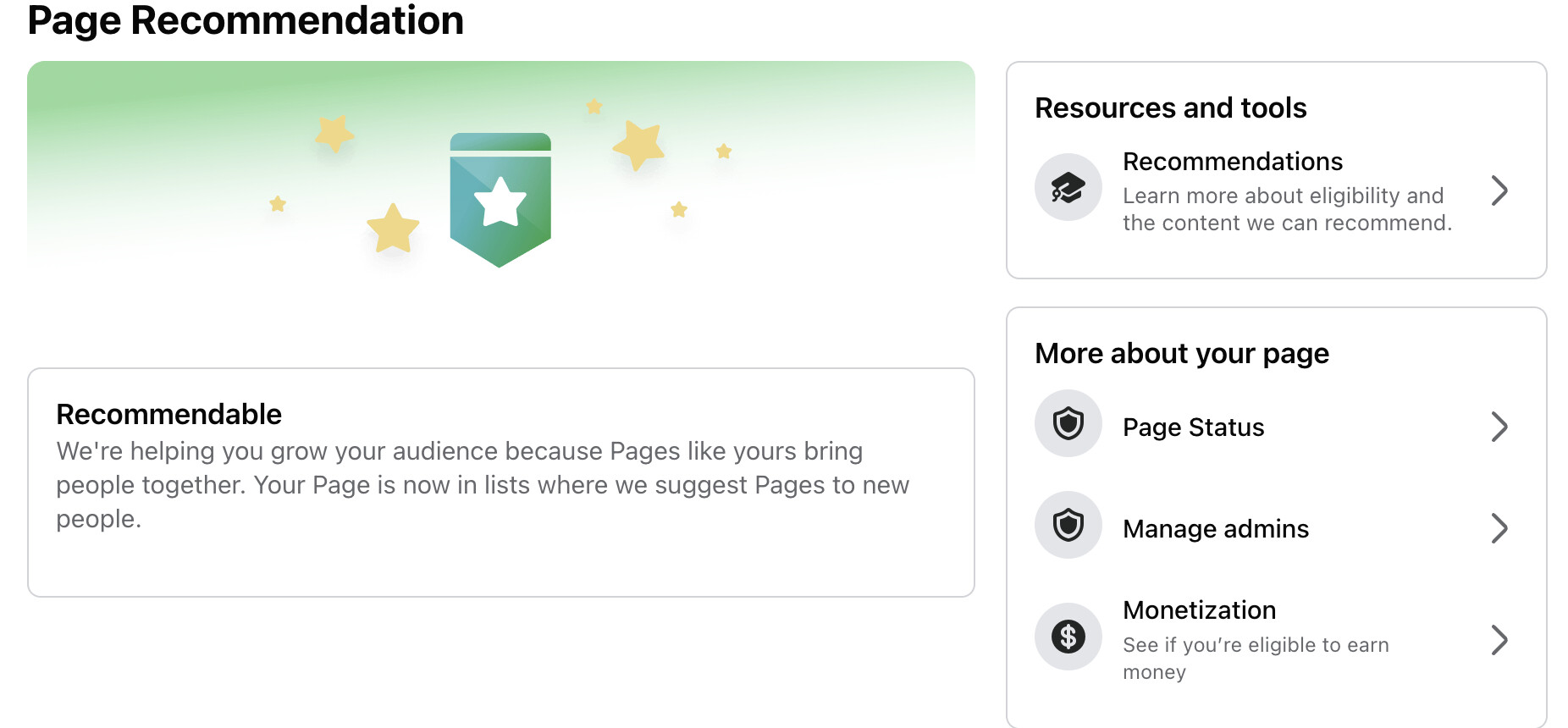Open the Page Status chevron arrow
The height and width of the screenshot is (728, 1568).
tap(1499, 427)
